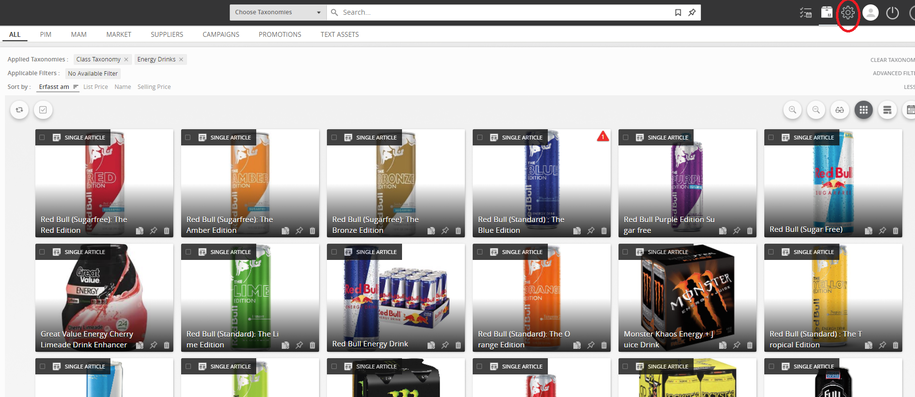This screenshot has height=397, width=915.
Task: Open Advanced Filter link
Action: 893,74
